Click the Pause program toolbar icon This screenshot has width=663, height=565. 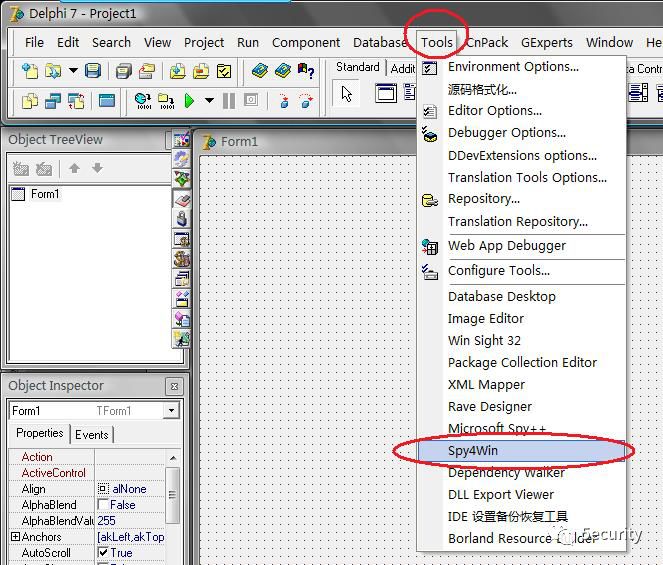click(229, 101)
